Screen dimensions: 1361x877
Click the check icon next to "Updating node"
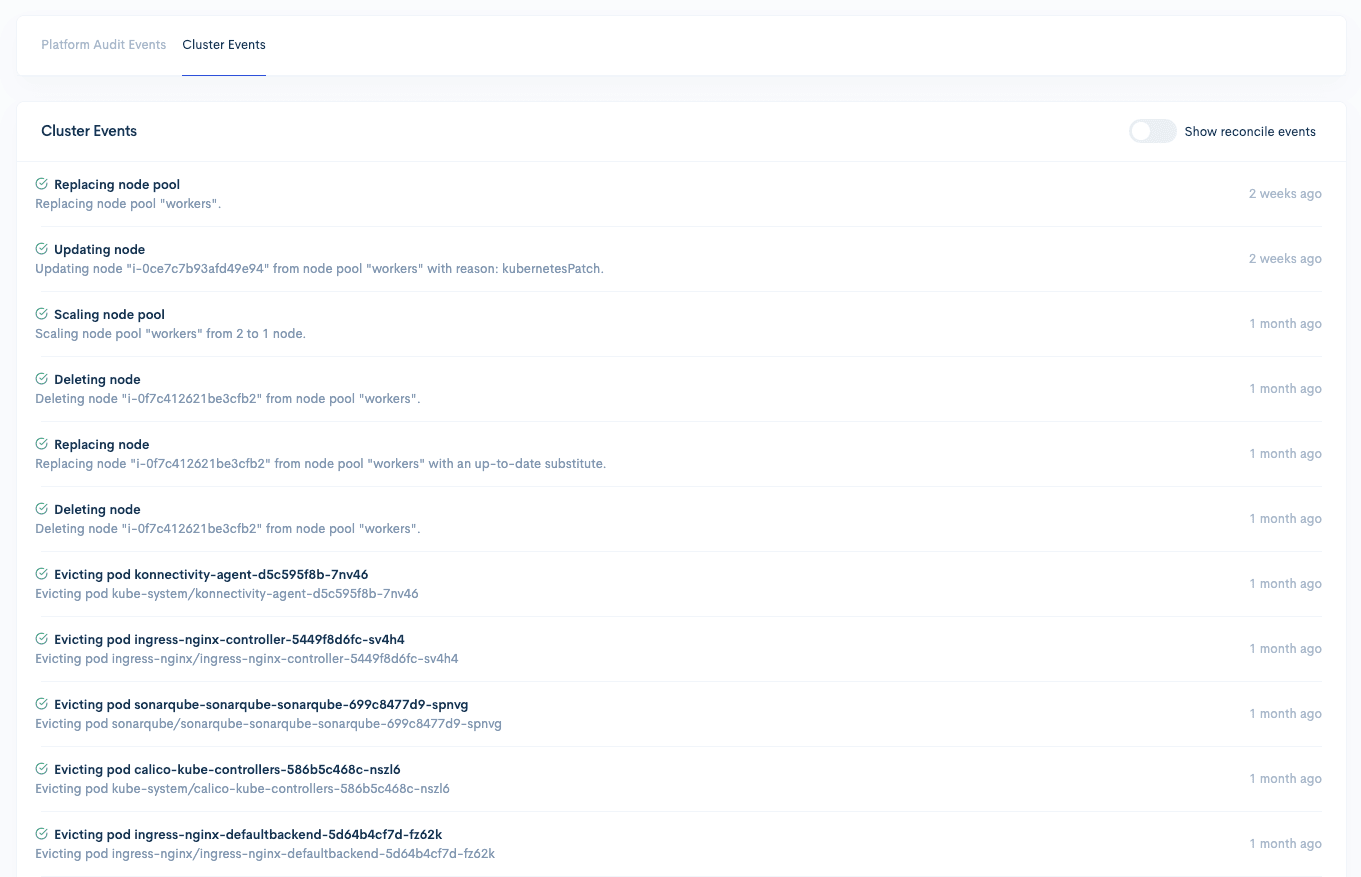pos(41,249)
